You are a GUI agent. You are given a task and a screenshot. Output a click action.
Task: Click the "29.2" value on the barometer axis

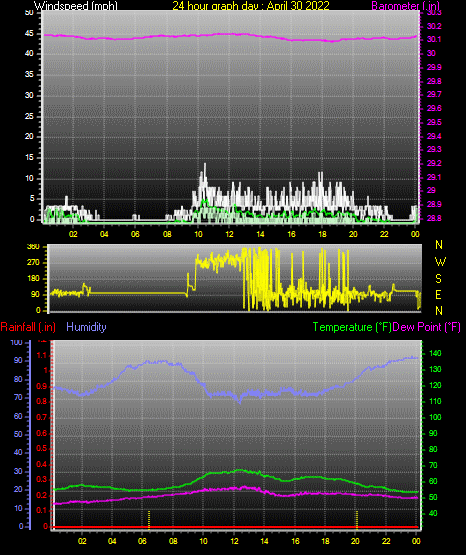click(434, 164)
